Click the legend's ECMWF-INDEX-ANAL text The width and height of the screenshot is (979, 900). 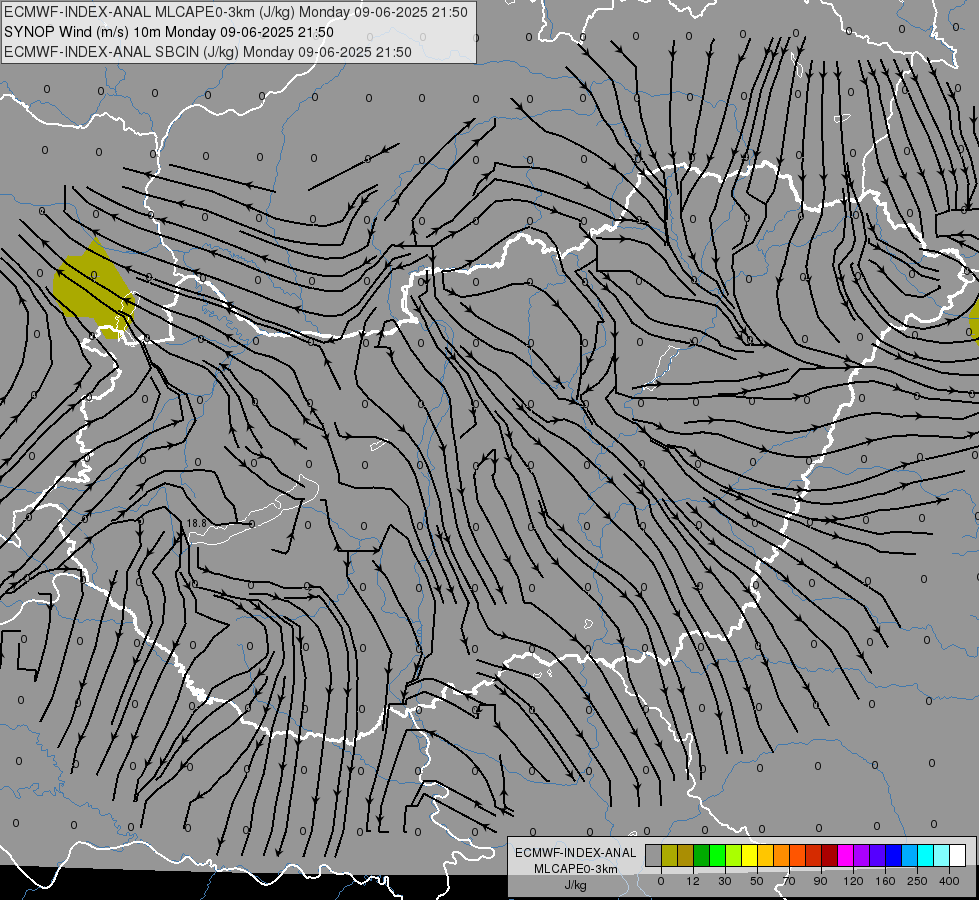click(576, 853)
